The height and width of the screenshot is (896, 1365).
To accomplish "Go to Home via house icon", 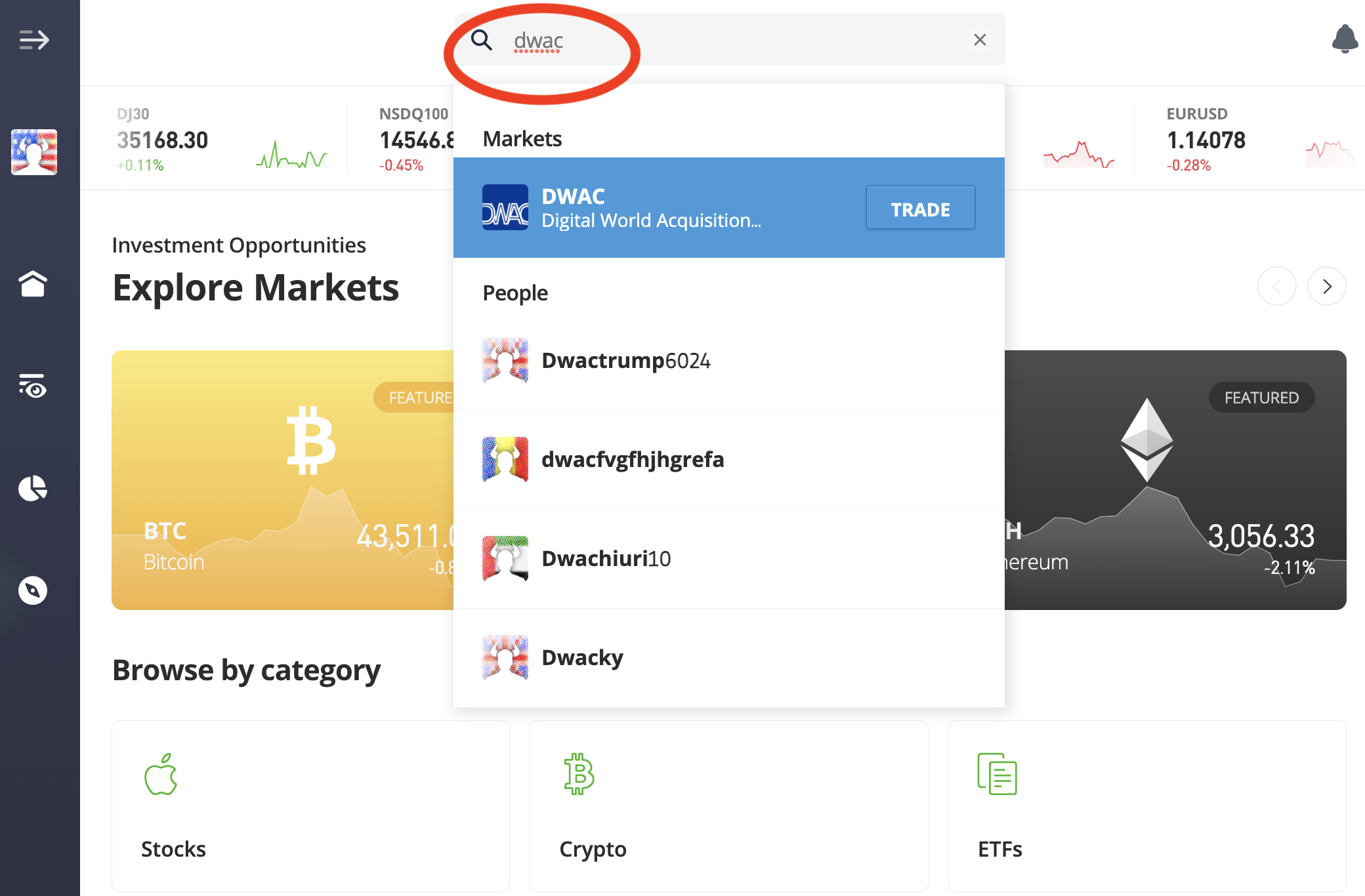I will (x=33, y=284).
